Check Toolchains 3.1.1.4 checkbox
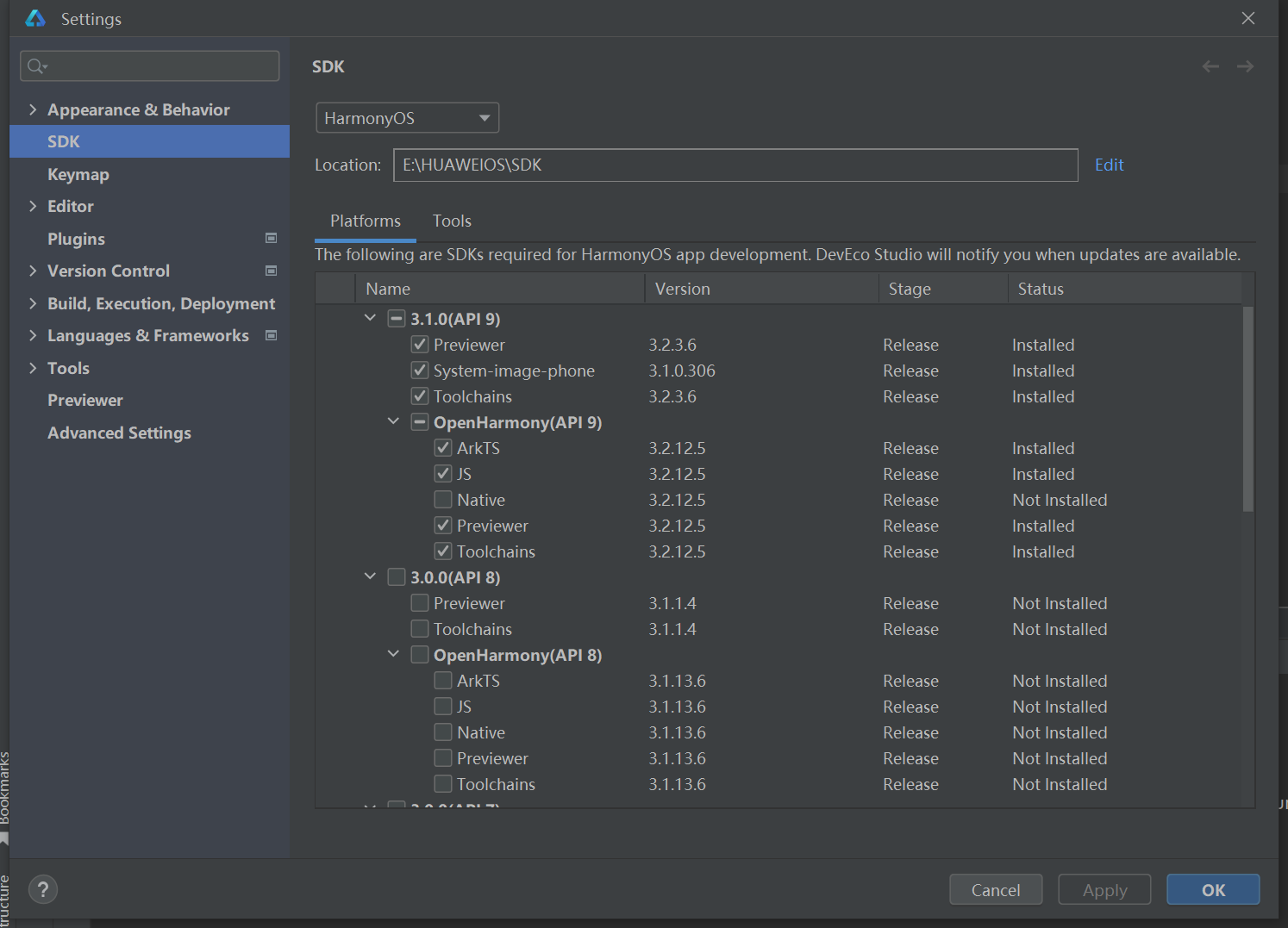 [420, 629]
